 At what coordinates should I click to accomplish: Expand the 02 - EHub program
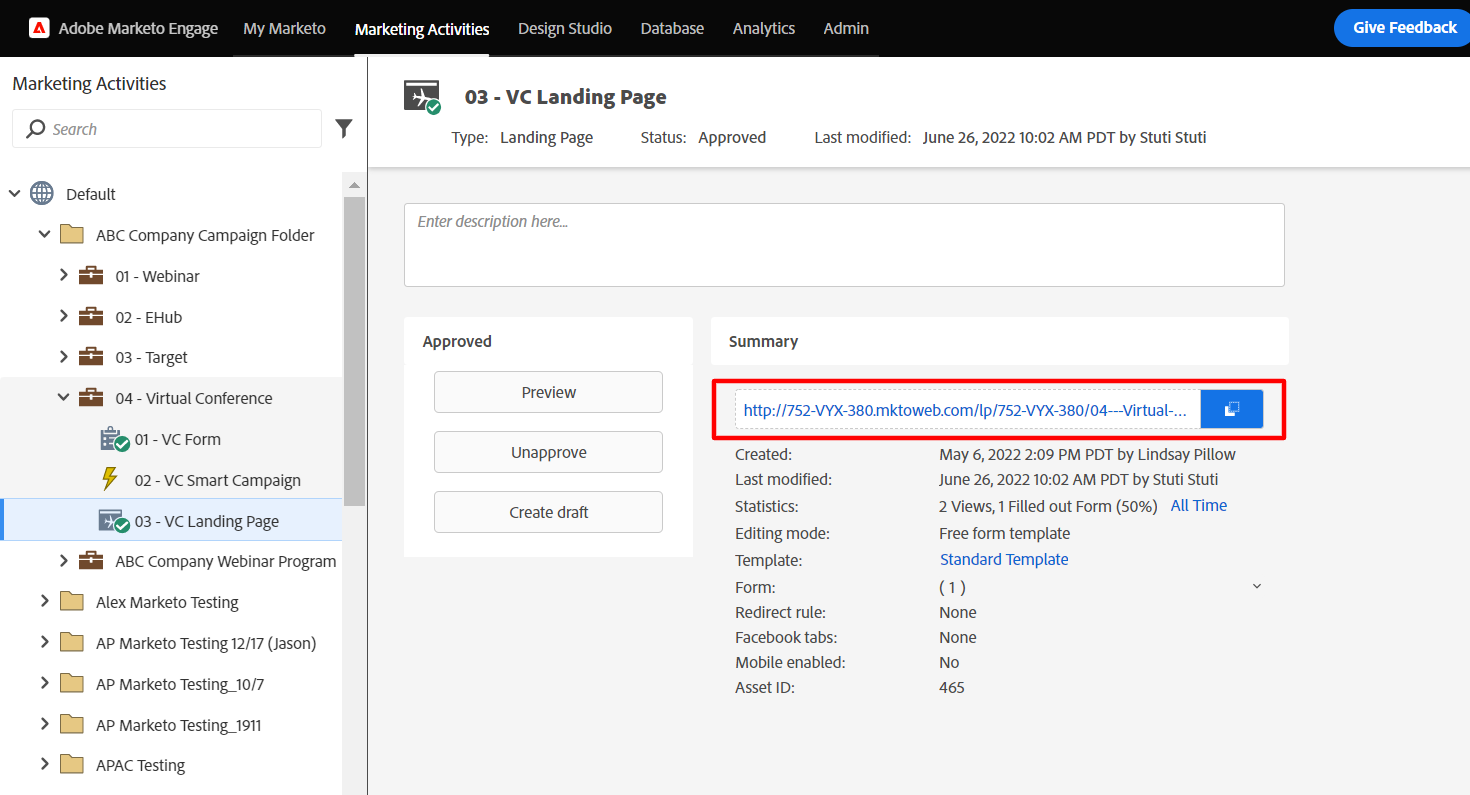click(x=64, y=316)
